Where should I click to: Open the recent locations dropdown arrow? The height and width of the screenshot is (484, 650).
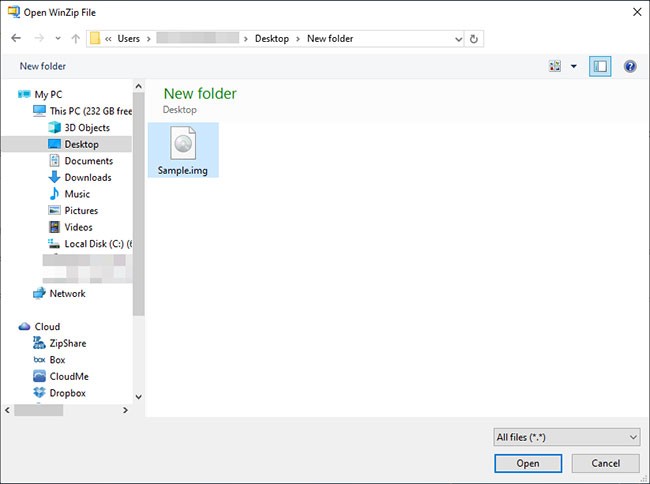tap(56, 39)
